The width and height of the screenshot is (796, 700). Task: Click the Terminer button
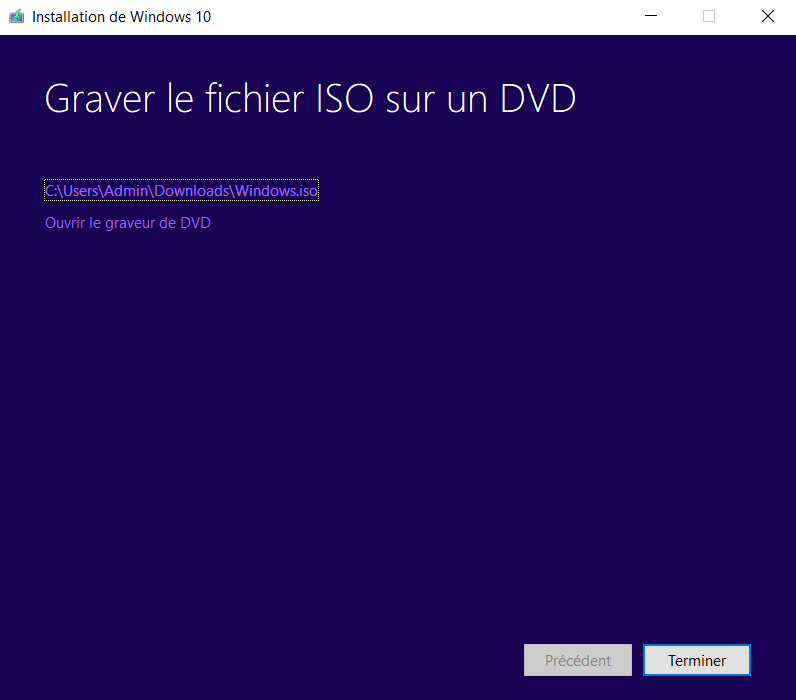tap(696, 660)
